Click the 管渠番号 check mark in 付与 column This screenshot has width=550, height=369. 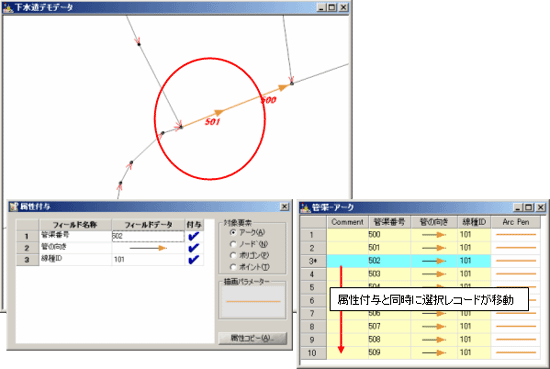(194, 236)
